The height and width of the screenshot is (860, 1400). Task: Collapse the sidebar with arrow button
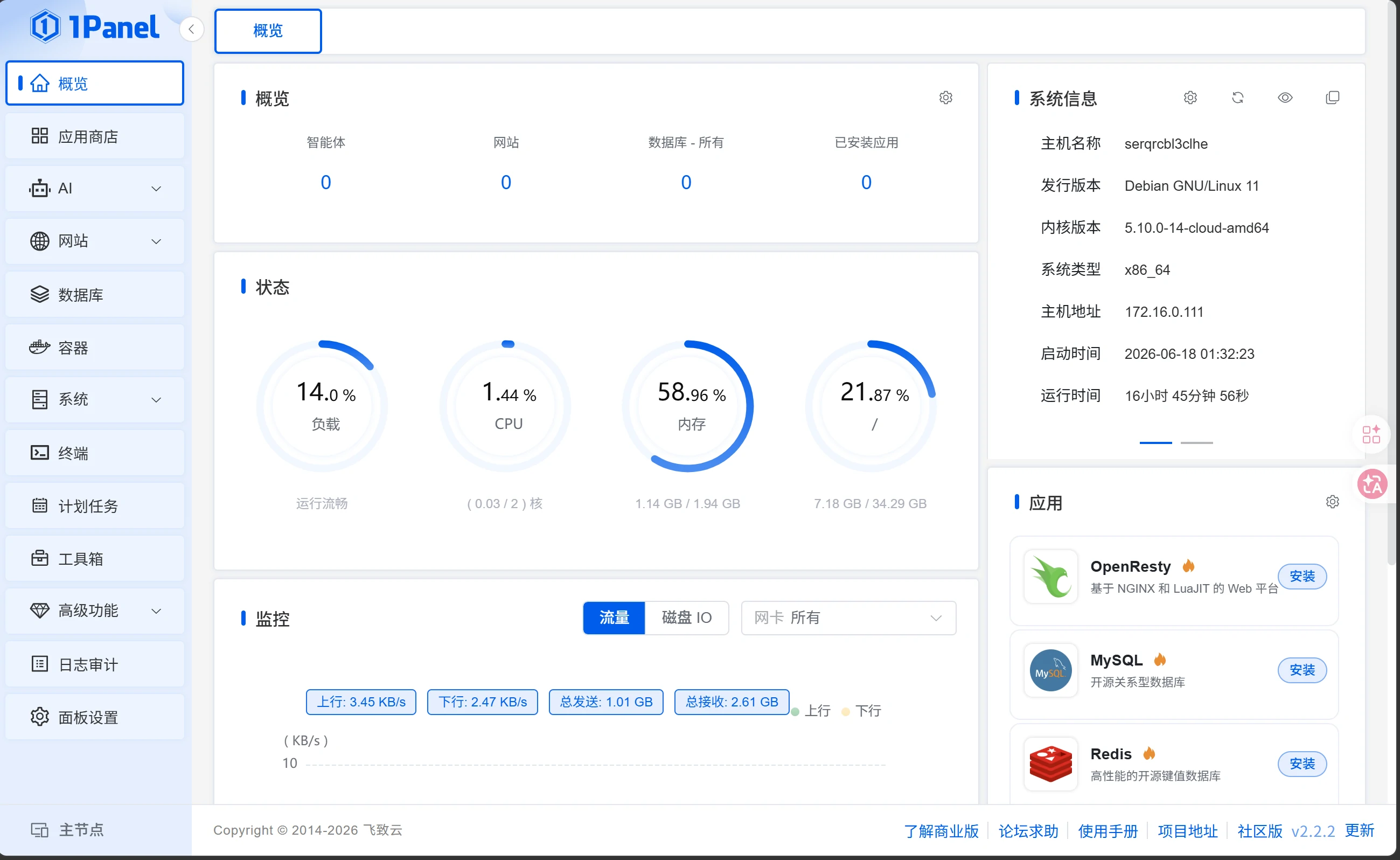[x=192, y=29]
